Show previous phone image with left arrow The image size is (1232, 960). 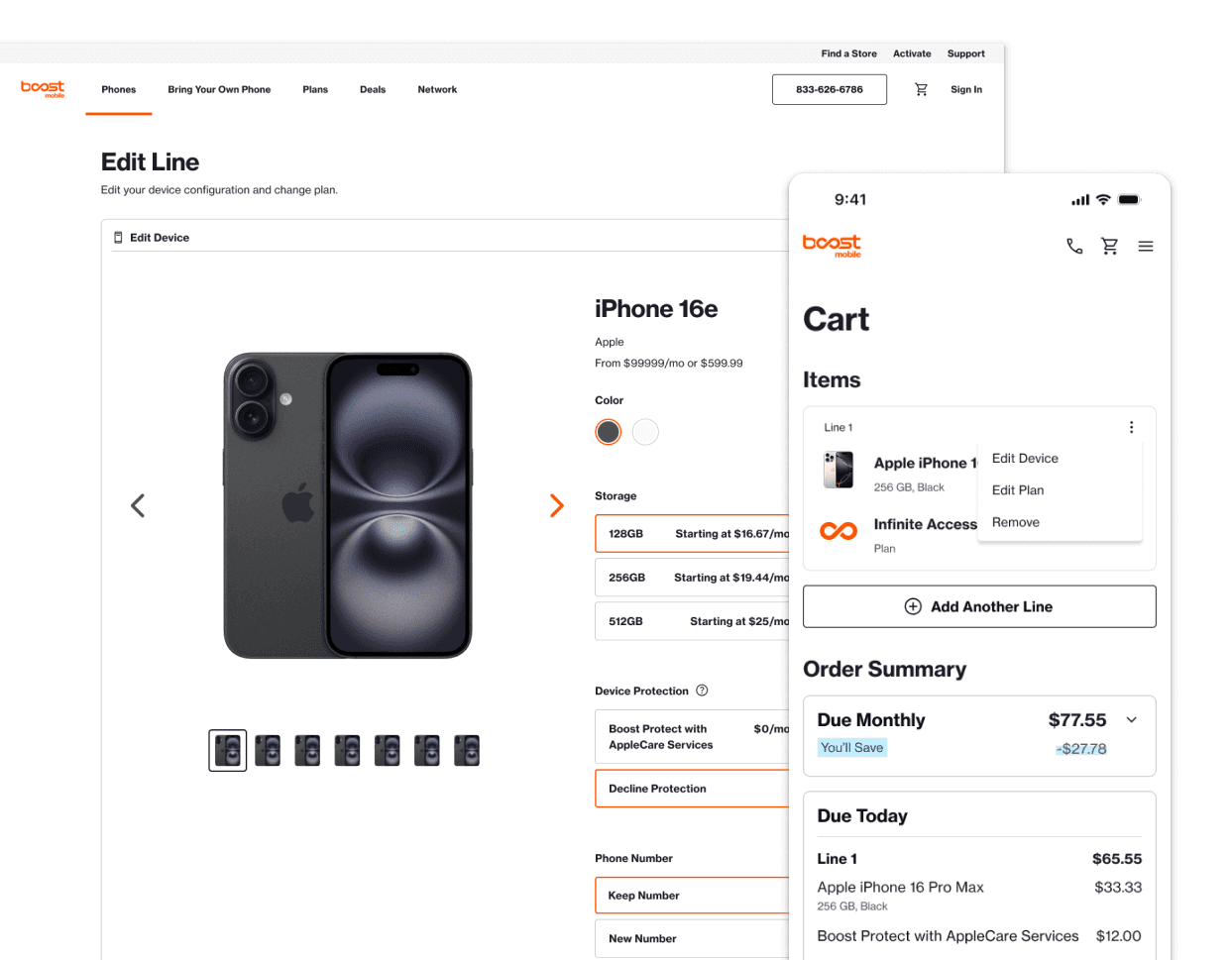(138, 505)
